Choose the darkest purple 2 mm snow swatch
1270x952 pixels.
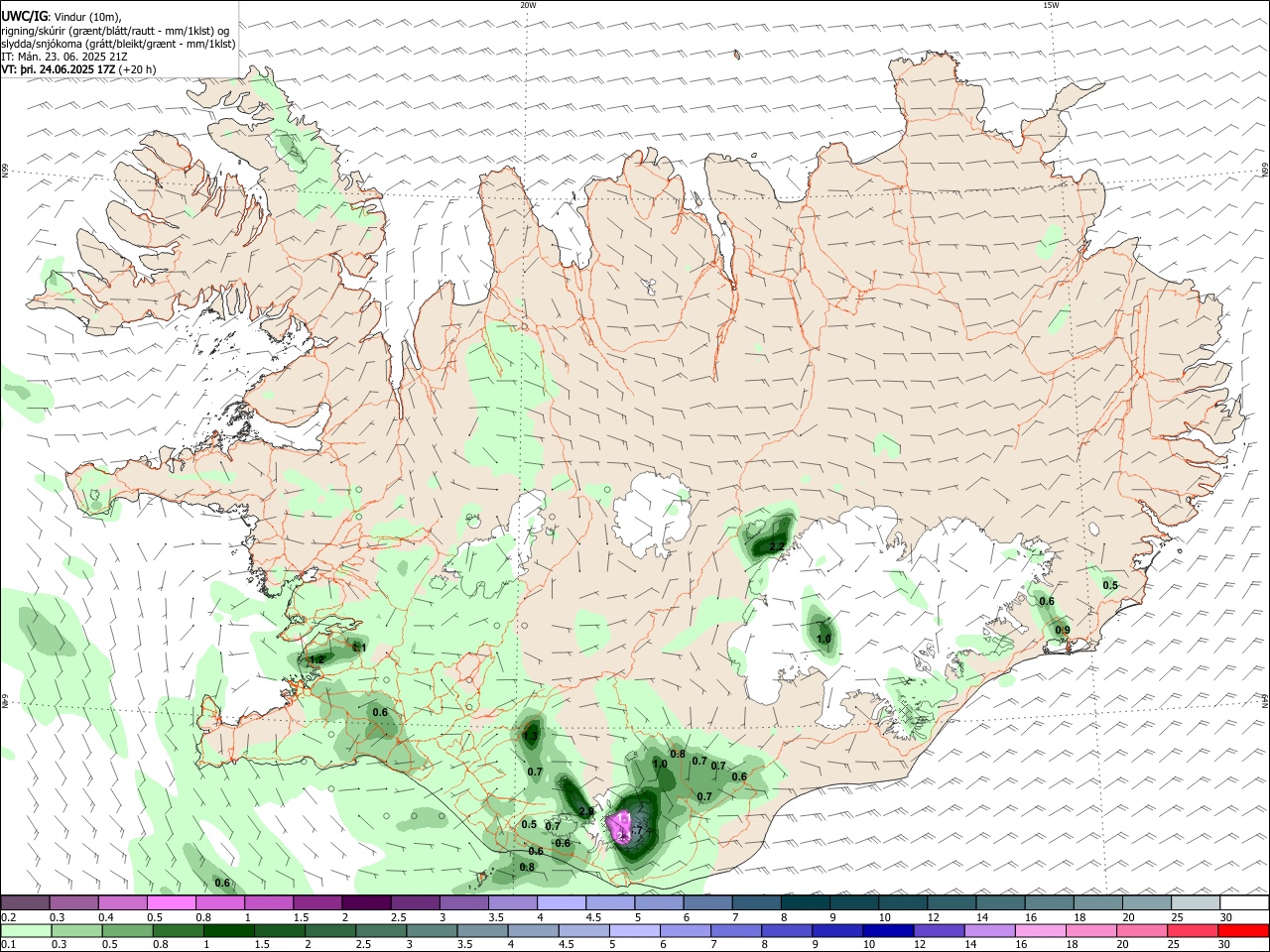coord(366,902)
